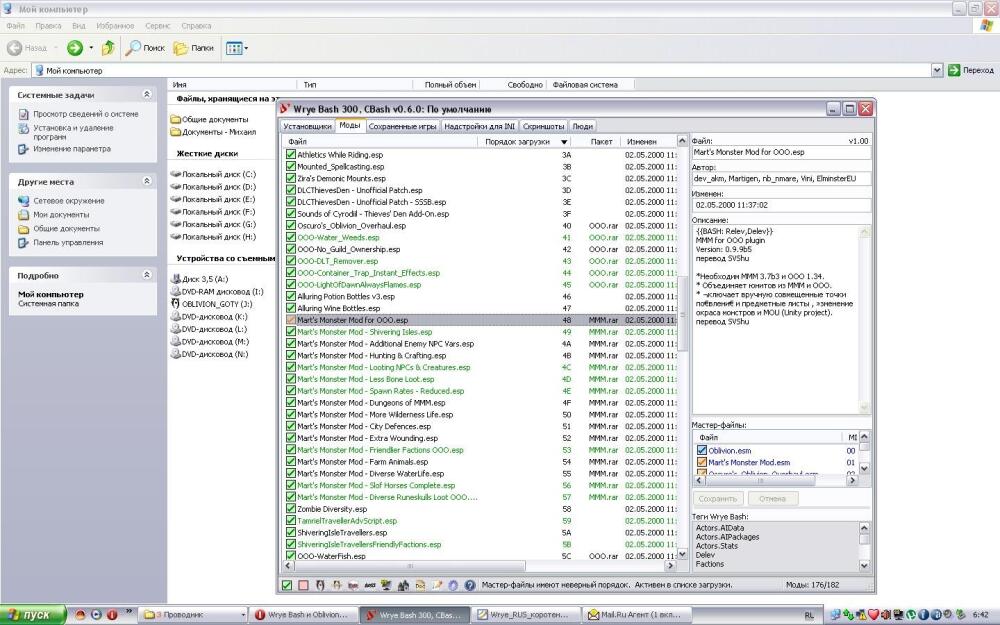Collapse the Системные задачи panel
This screenshot has height=625, width=1000.
(x=147, y=94)
